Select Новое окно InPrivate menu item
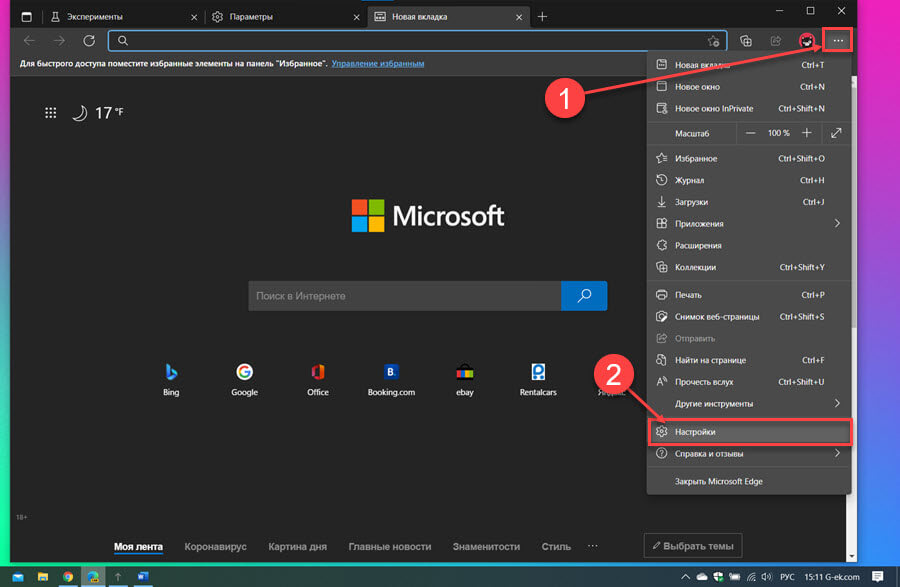Image resolution: width=900 pixels, height=587 pixels. point(748,108)
